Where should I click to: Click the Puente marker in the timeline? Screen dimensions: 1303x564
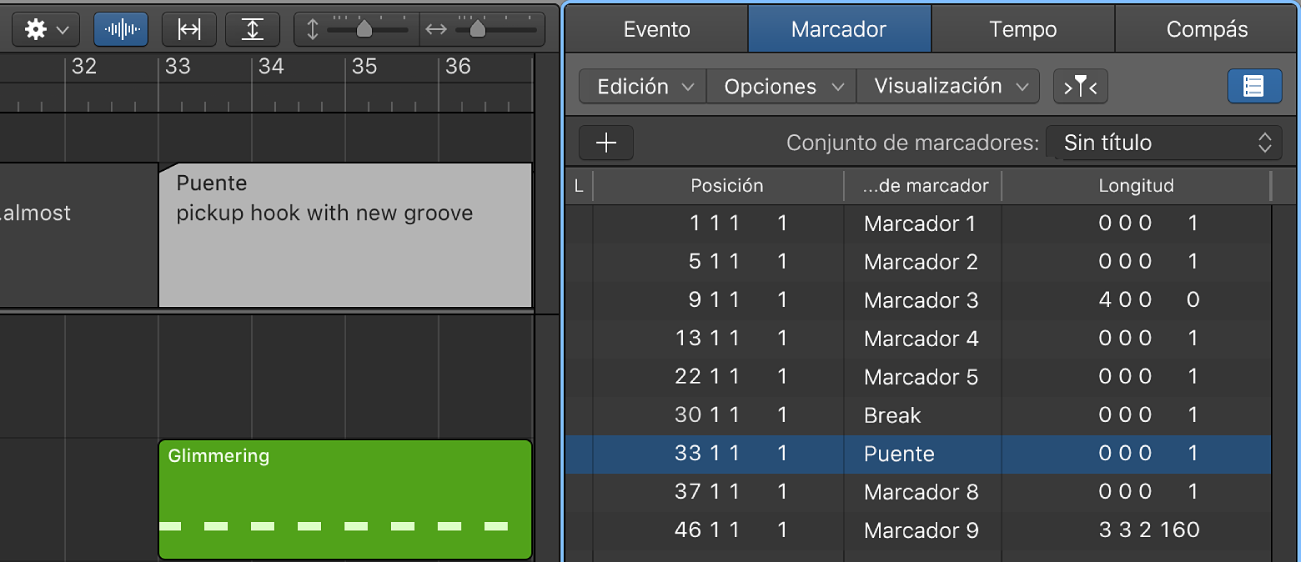click(x=345, y=235)
